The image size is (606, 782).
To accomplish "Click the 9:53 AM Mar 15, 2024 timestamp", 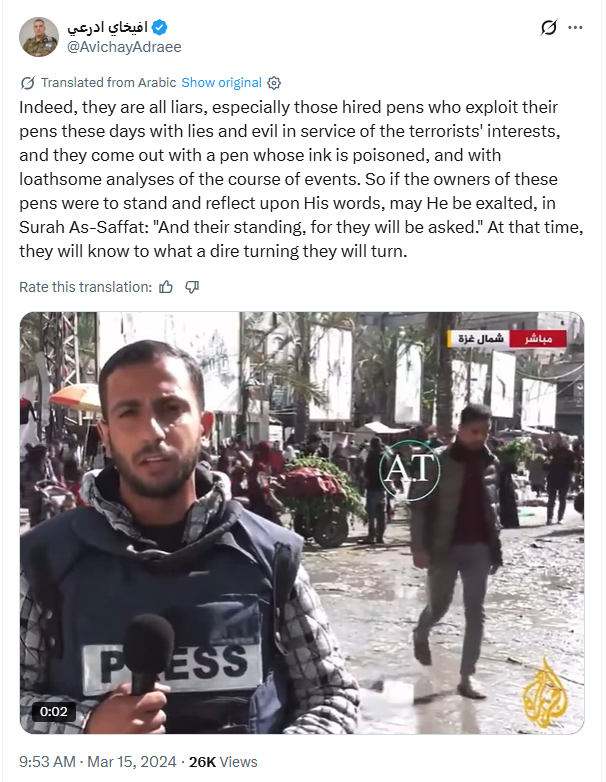I will [x=98, y=762].
